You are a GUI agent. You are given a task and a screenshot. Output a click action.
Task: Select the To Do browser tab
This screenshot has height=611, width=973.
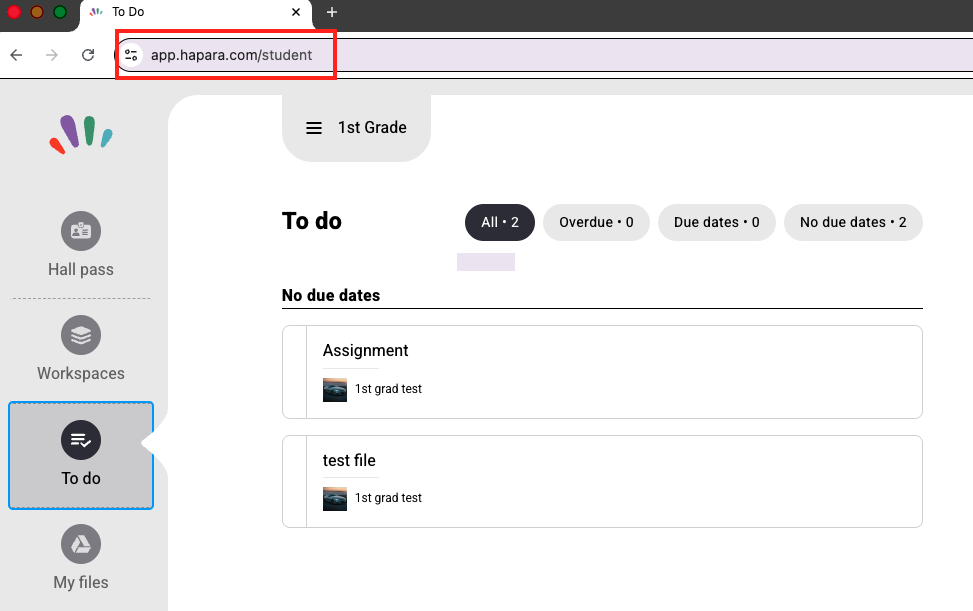195,12
